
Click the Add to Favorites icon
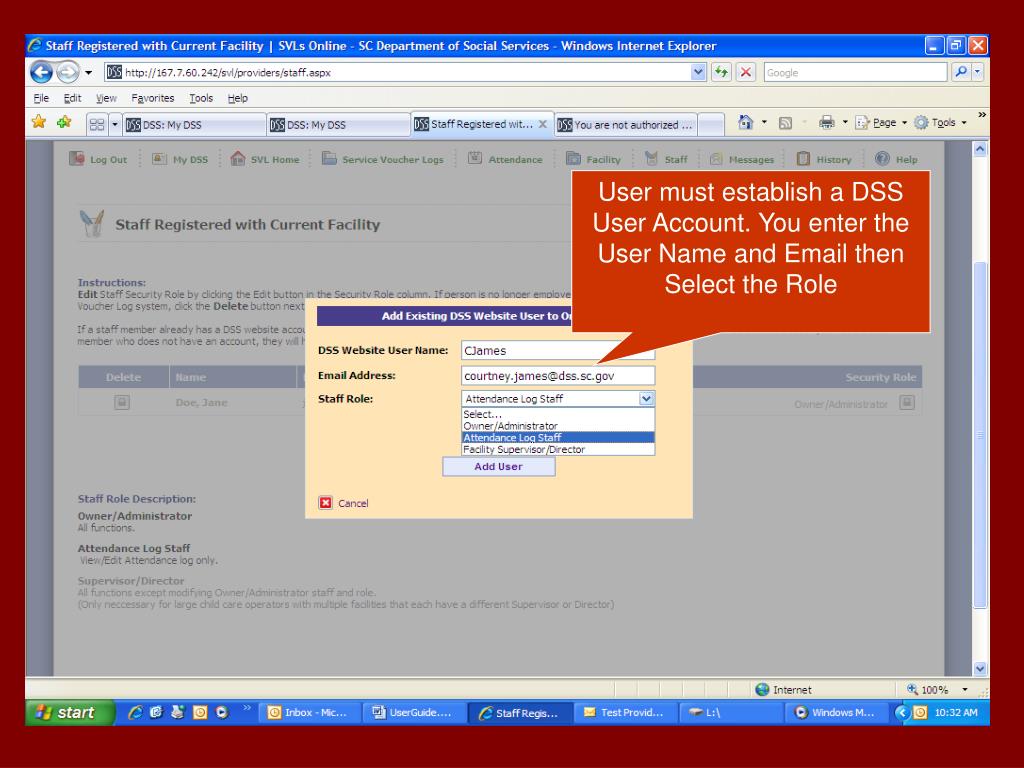(x=64, y=122)
